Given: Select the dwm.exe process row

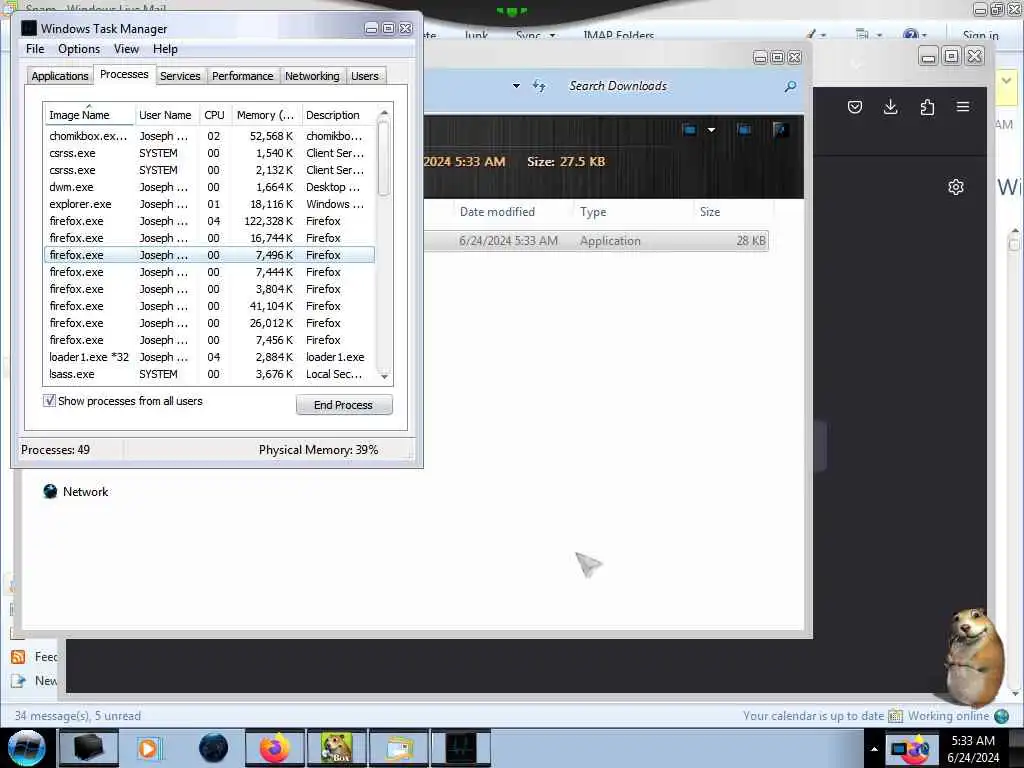Looking at the screenshot, I should (209, 187).
